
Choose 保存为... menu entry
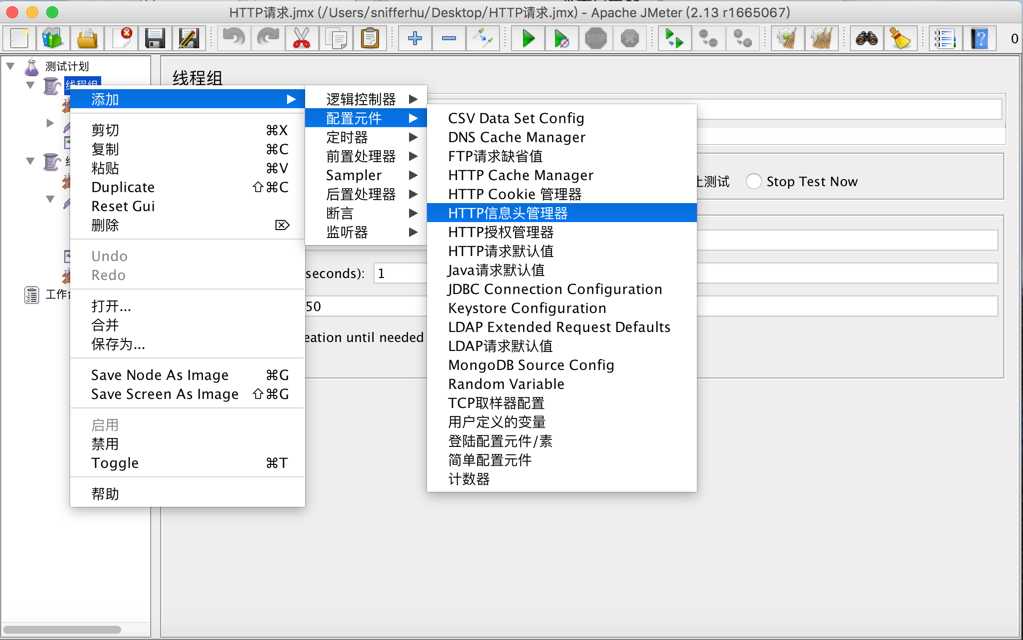coord(187,344)
